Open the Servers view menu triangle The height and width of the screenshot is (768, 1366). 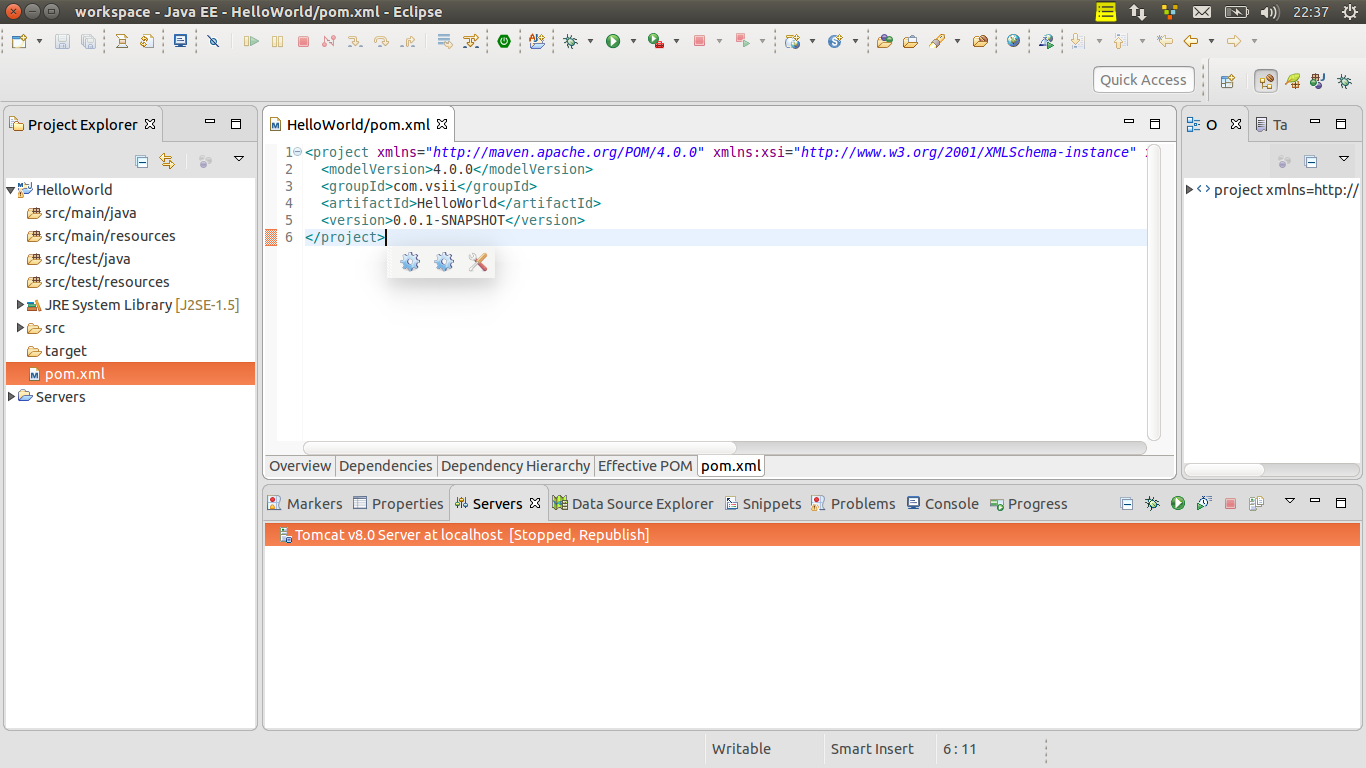tap(1290, 501)
